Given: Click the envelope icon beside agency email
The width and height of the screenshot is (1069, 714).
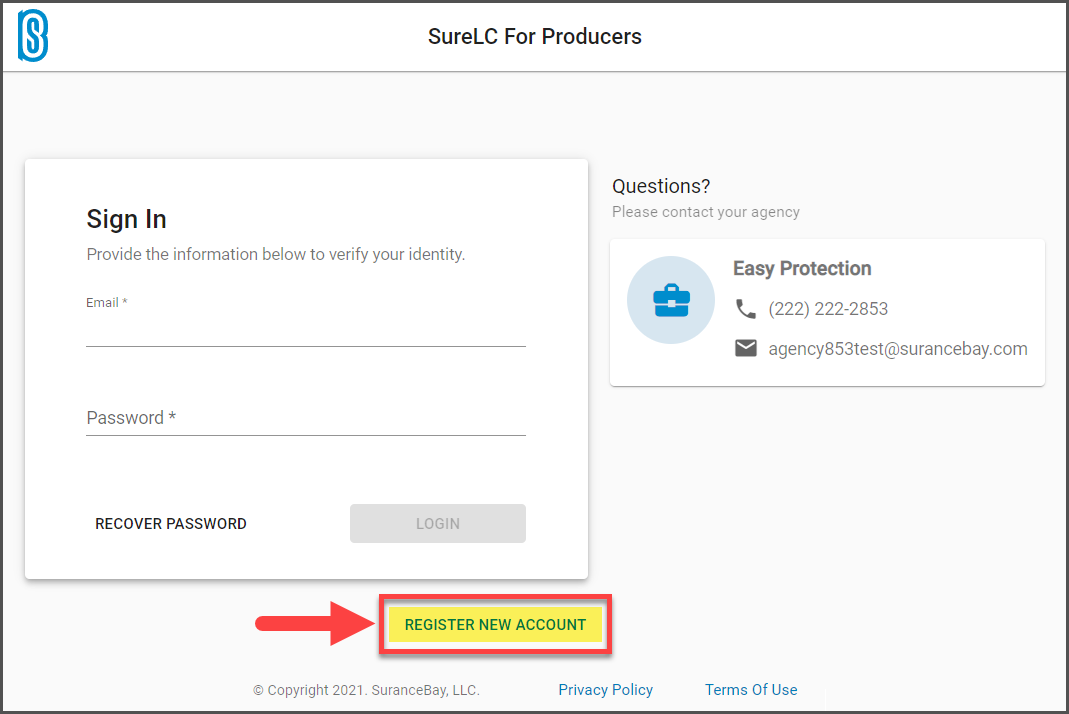Looking at the screenshot, I should coord(746,348).
